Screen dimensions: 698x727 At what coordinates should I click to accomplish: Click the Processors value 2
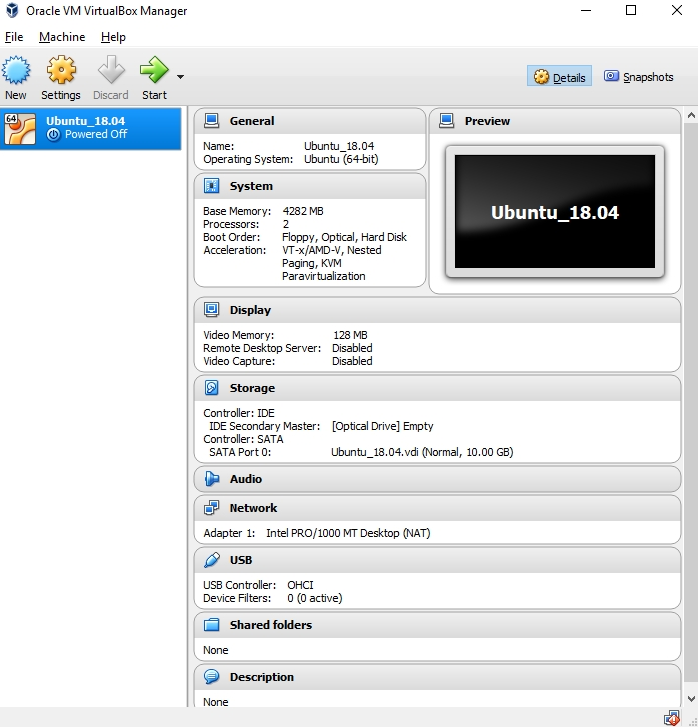pyautogui.click(x=286, y=224)
